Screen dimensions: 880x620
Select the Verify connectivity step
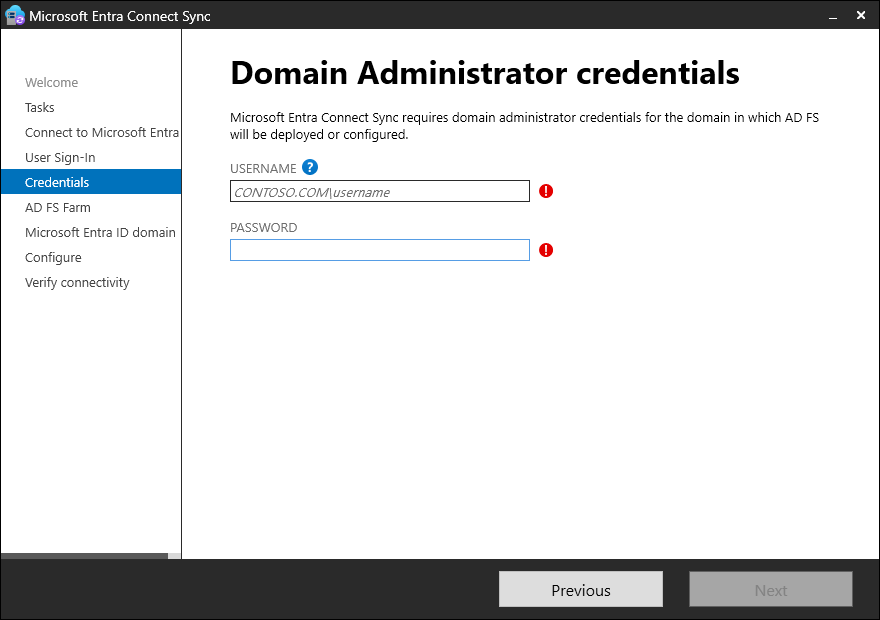point(77,282)
